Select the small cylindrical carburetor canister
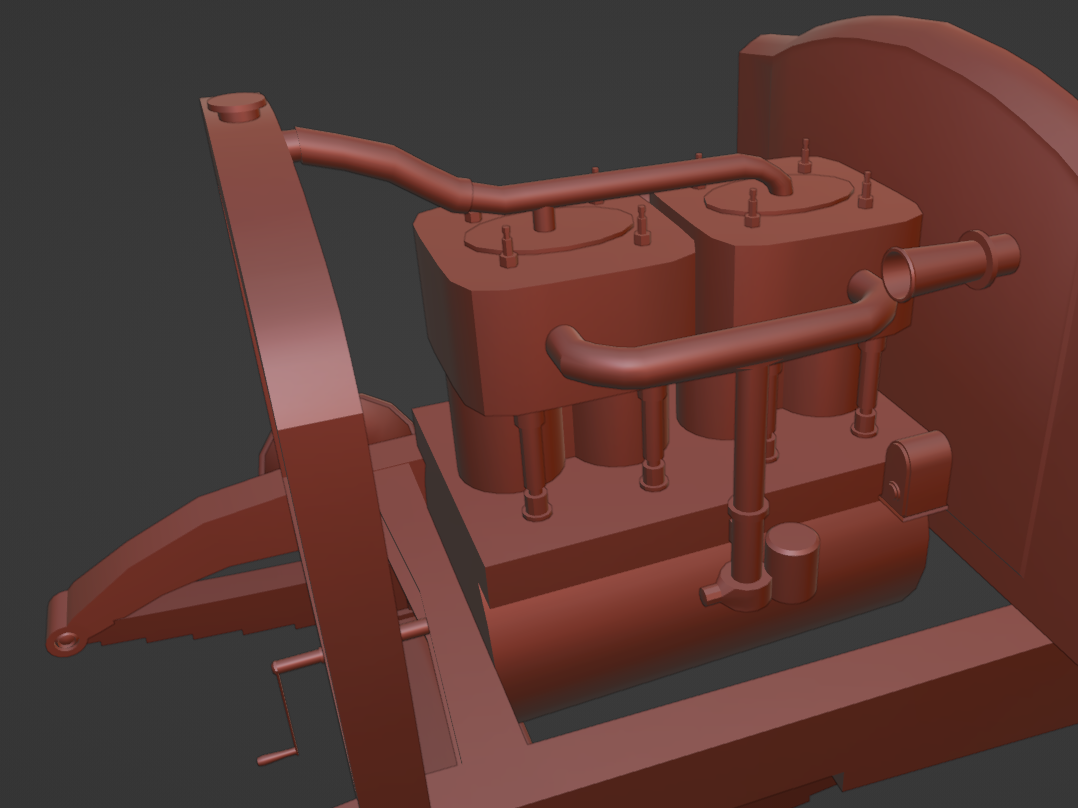The width and height of the screenshot is (1078, 808). tap(791, 561)
